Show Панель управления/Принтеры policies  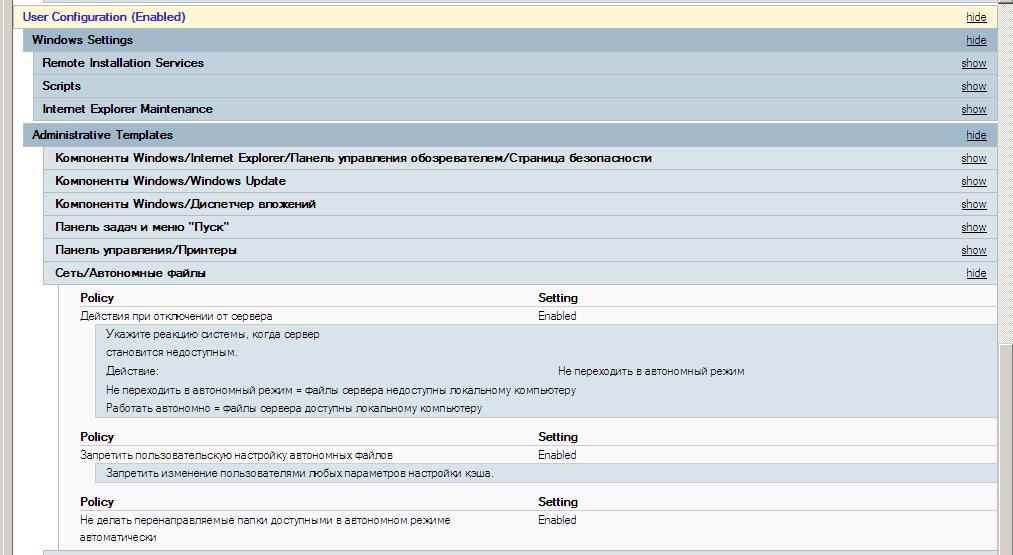(974, 251)
